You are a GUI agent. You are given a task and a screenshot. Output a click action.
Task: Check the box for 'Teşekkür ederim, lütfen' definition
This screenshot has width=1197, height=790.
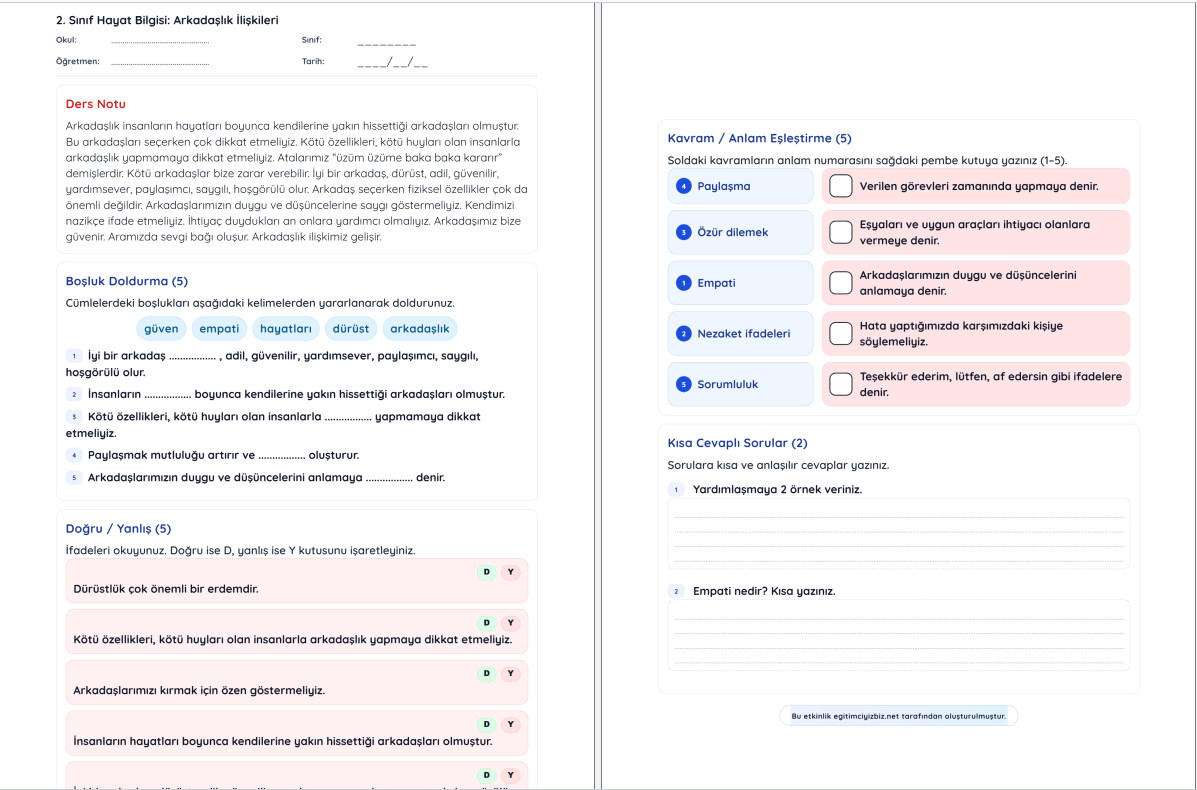point(841,384)
